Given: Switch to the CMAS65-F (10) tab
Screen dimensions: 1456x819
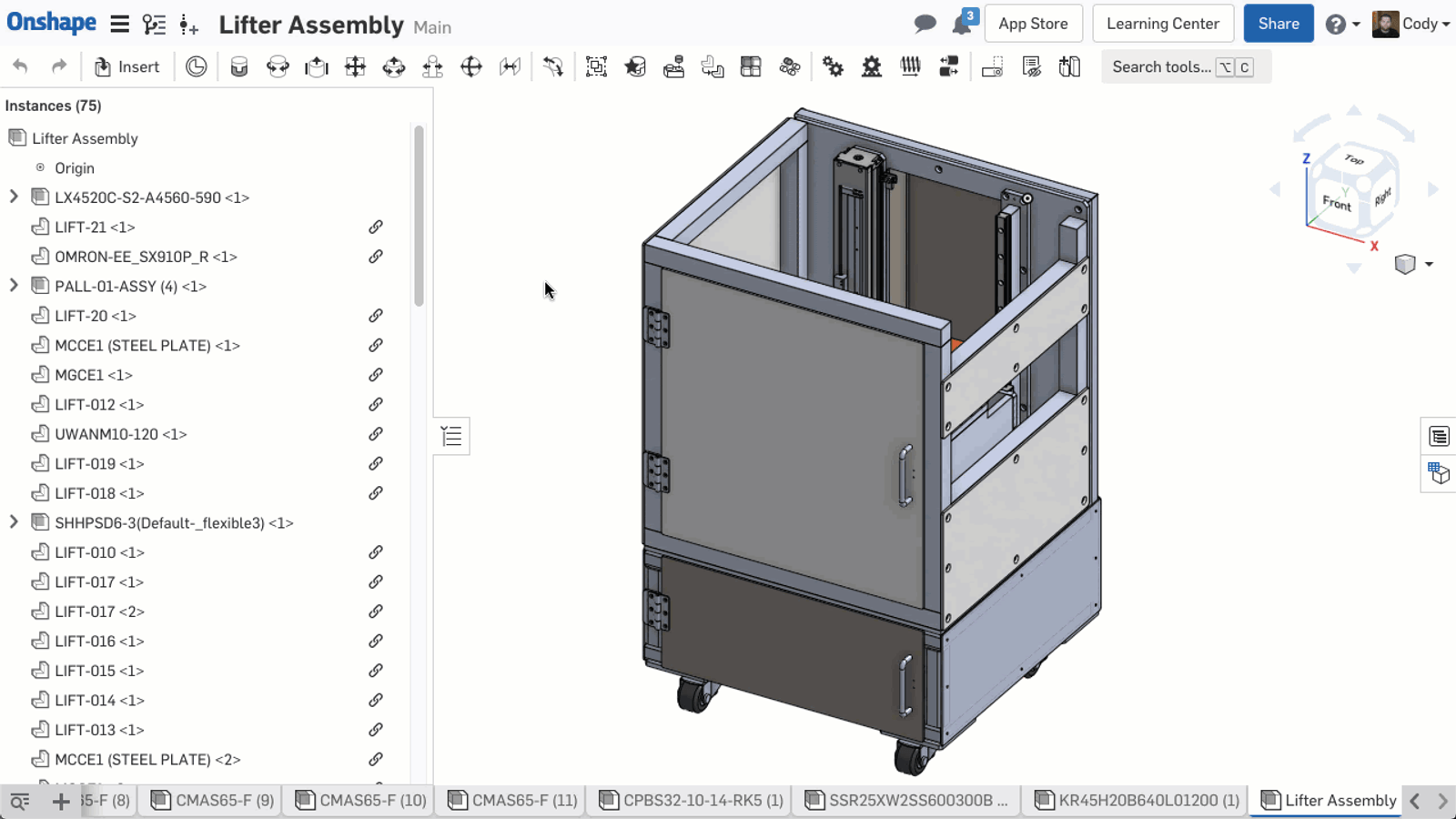Looking at the screenshot, I should (x=361, y=800).
